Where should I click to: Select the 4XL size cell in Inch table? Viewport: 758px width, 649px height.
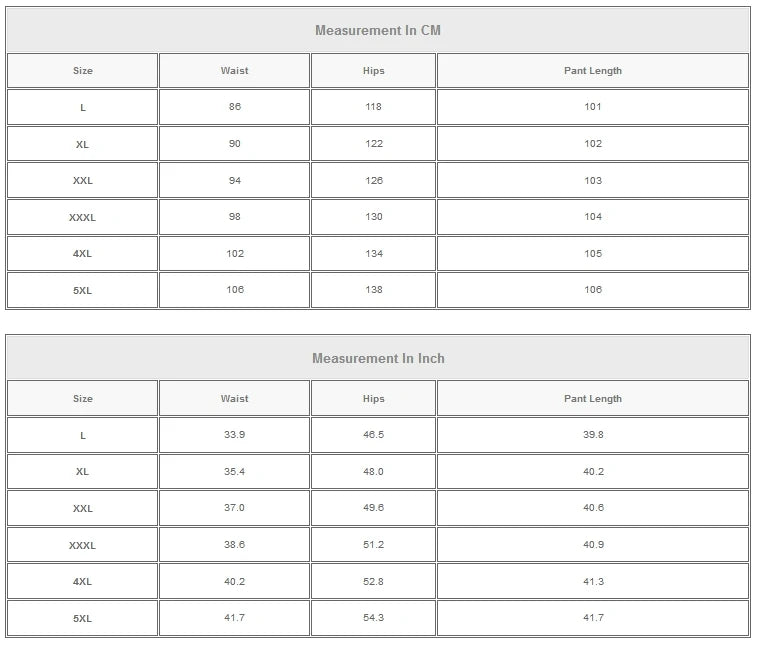tap(83, 582)
